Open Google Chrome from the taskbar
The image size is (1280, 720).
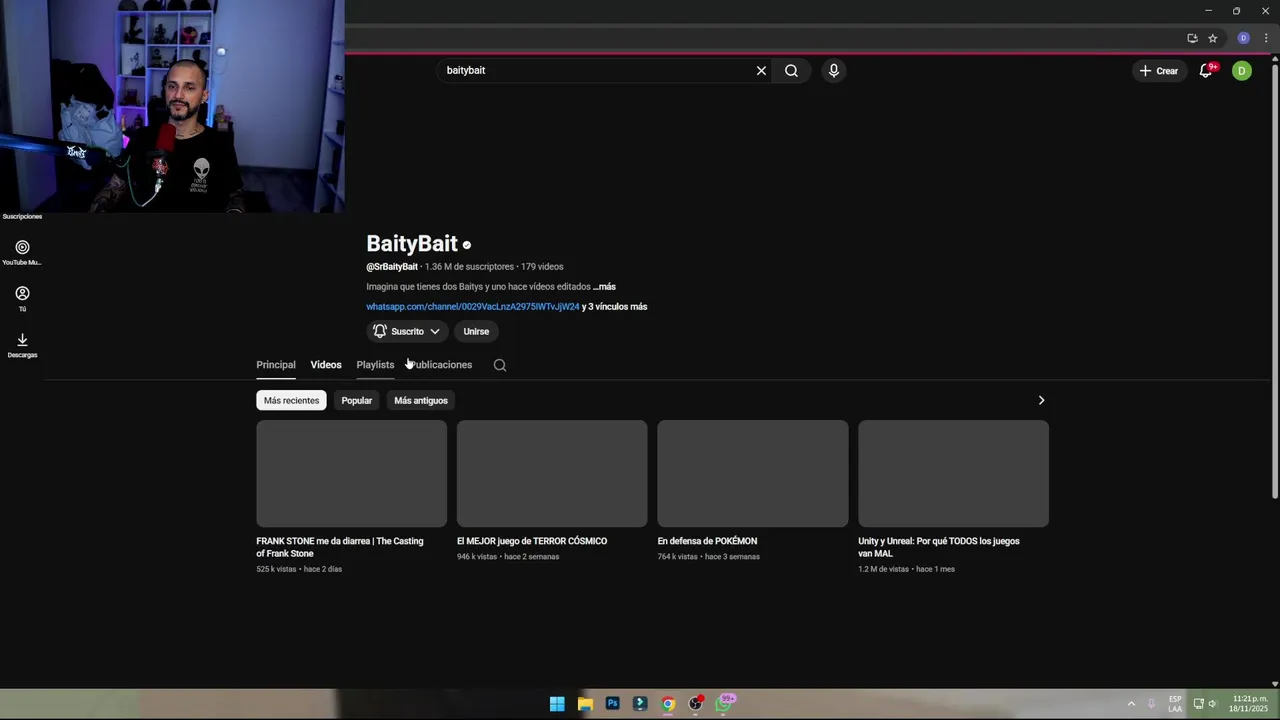(668, 704)
